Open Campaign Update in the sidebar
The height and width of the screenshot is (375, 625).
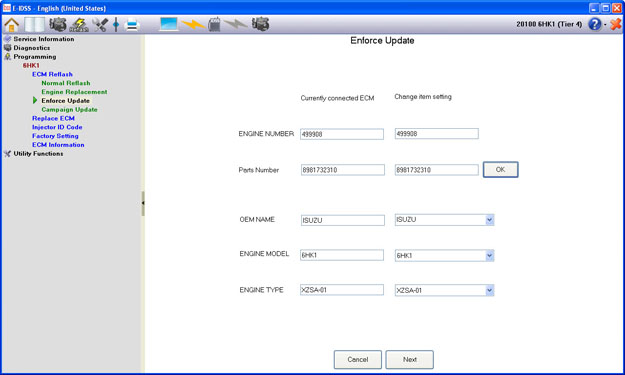pyautogui.click(x=69, y=109)
